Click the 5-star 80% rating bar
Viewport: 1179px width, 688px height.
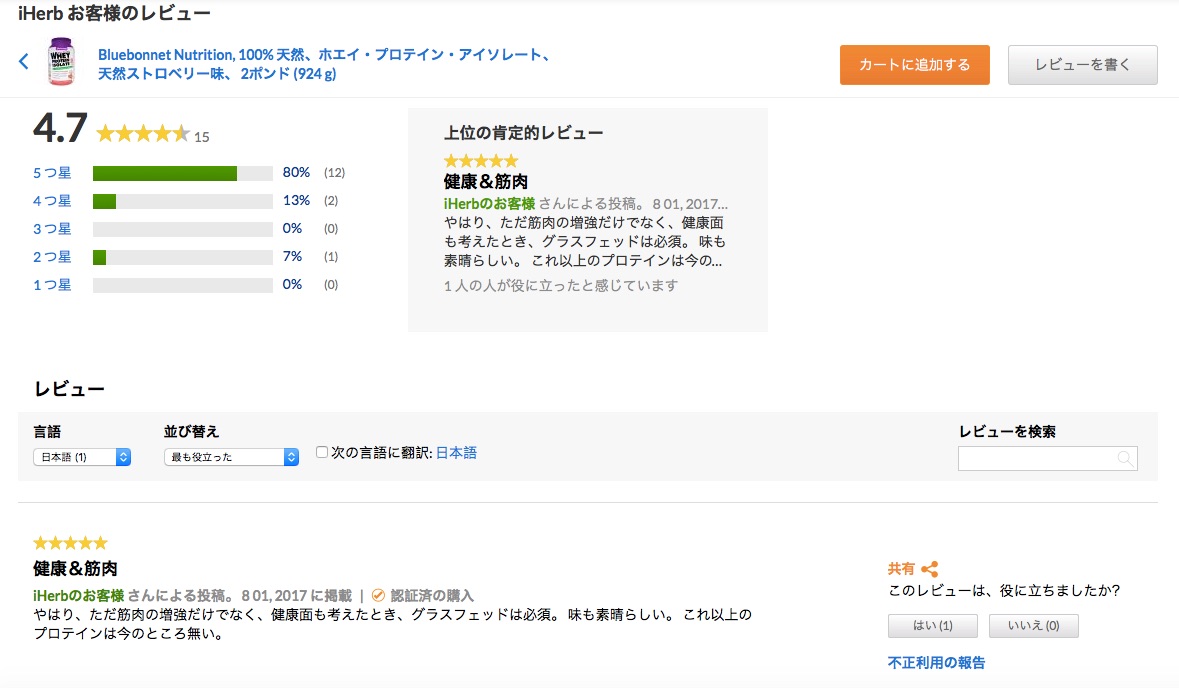pos(183,173)
